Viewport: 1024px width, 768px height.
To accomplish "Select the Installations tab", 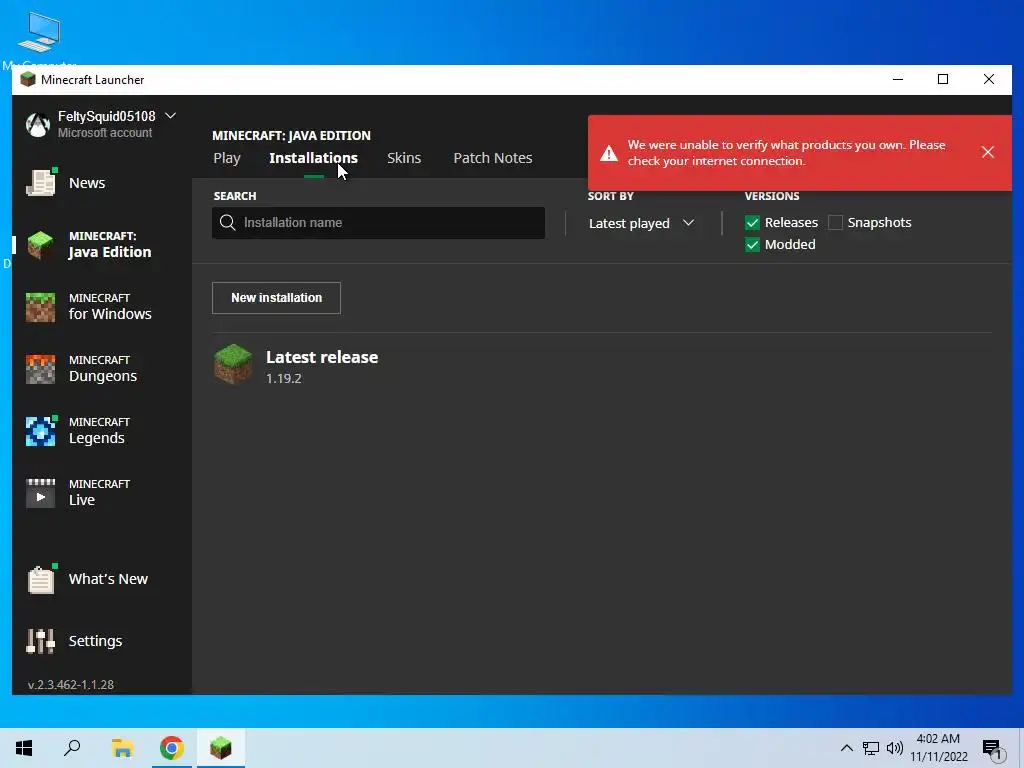I will pyautogui.click(x=313, y=158).
